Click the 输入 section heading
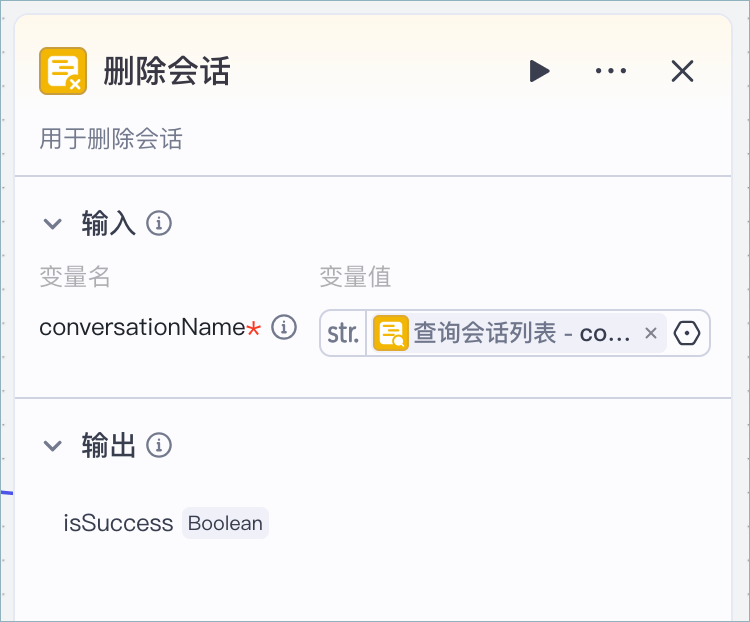750x622 pixels. pos(108,223)
